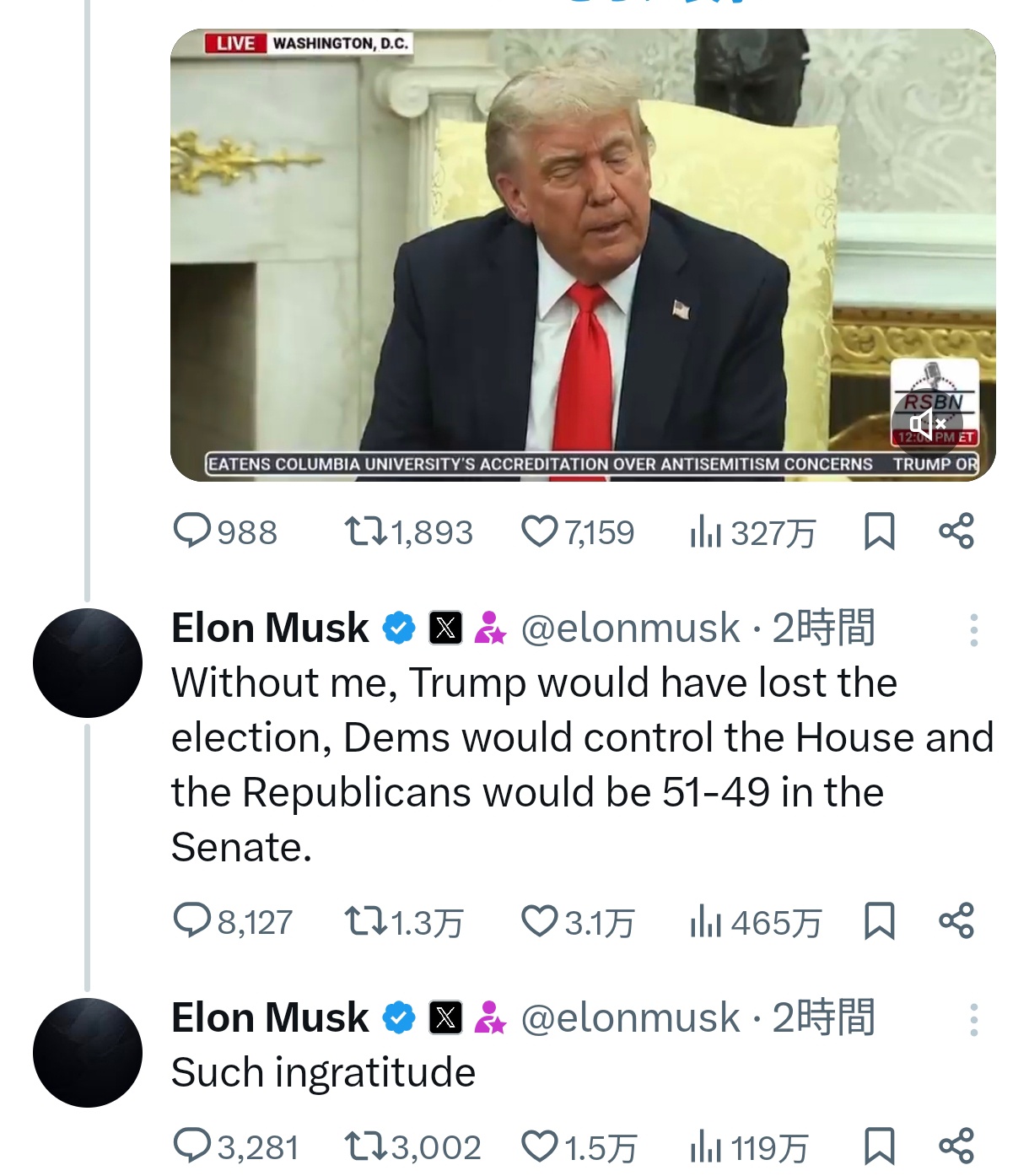The height and width of the screenshot is (1176, 1029).
Task: Like the "Such ingratitude" tweet
Action: point(540,1146)
